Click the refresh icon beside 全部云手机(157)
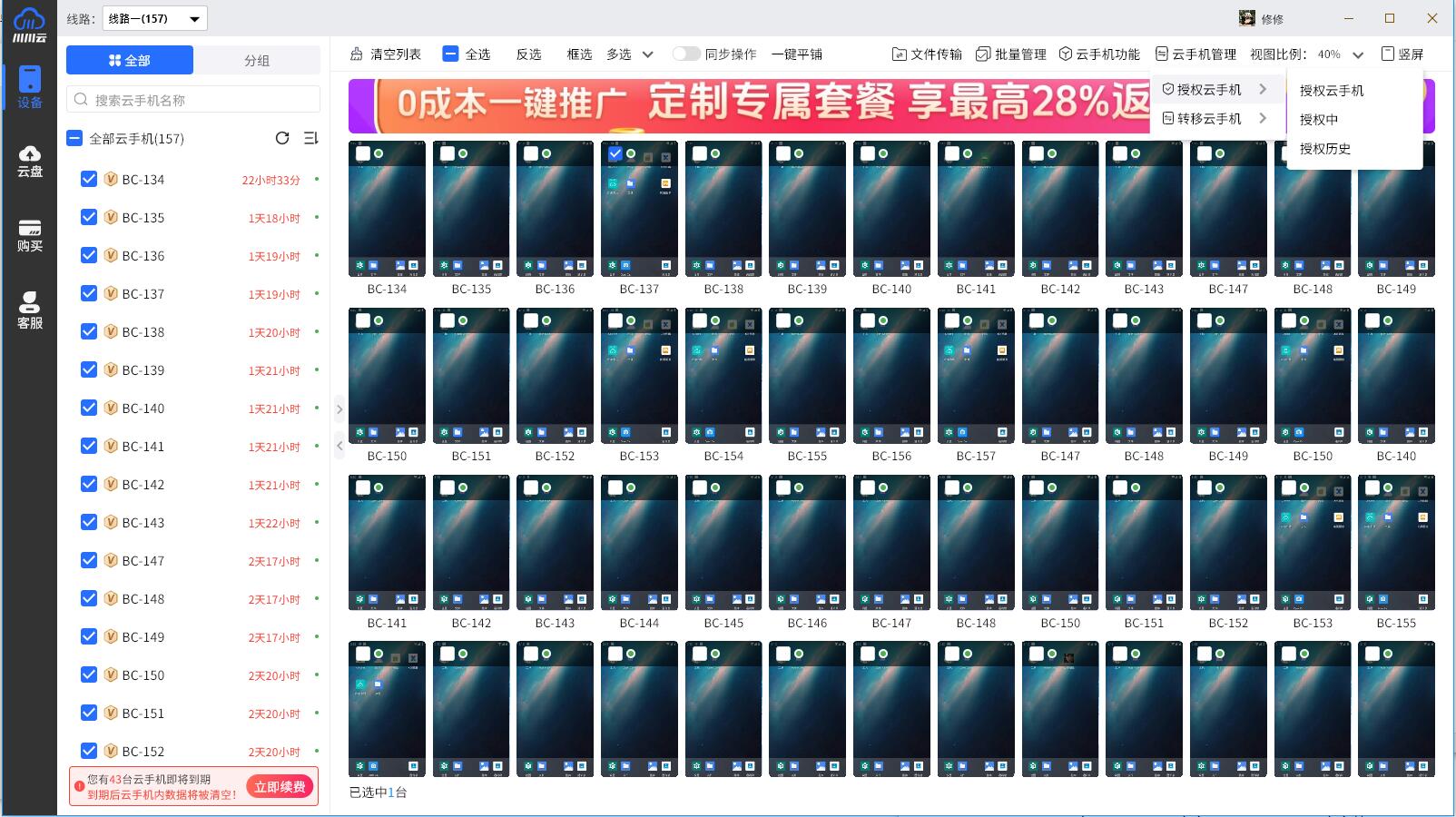Screen dimensions: 1456x817 click(282, 138)
